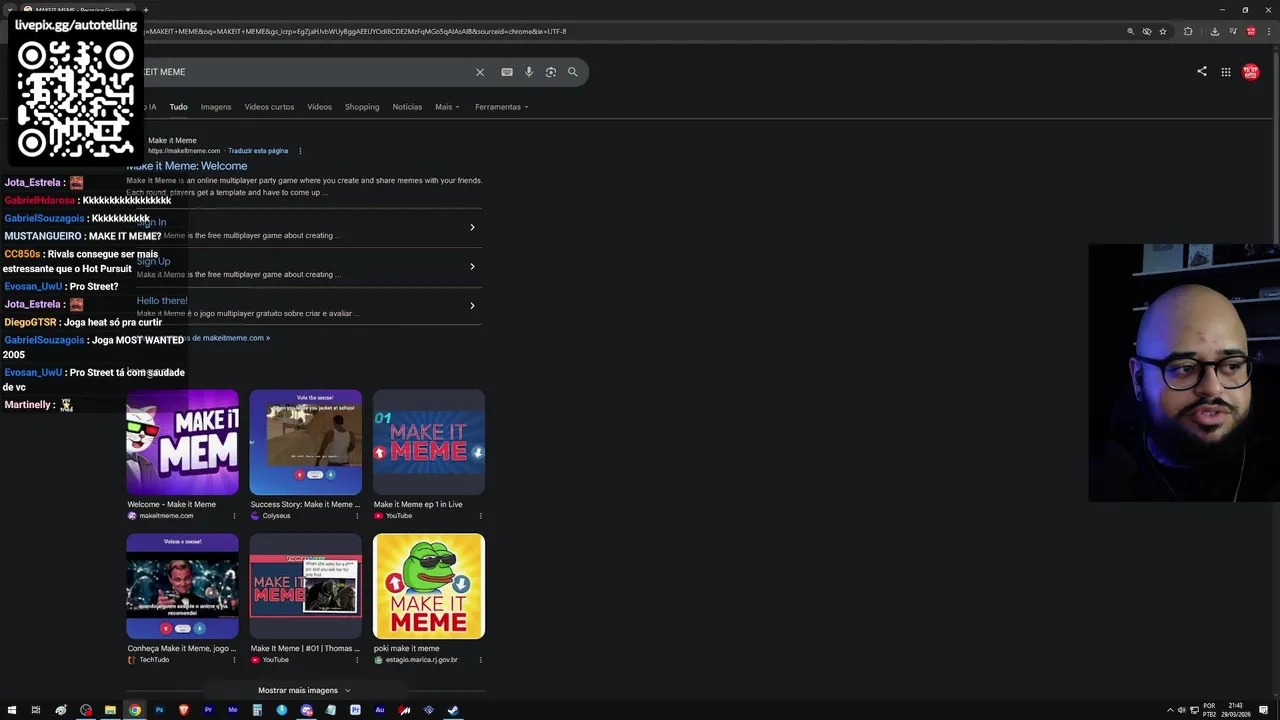Open Adobe Audition from the taskbar
The image size is (1280, 720).
tap(380, 710)
